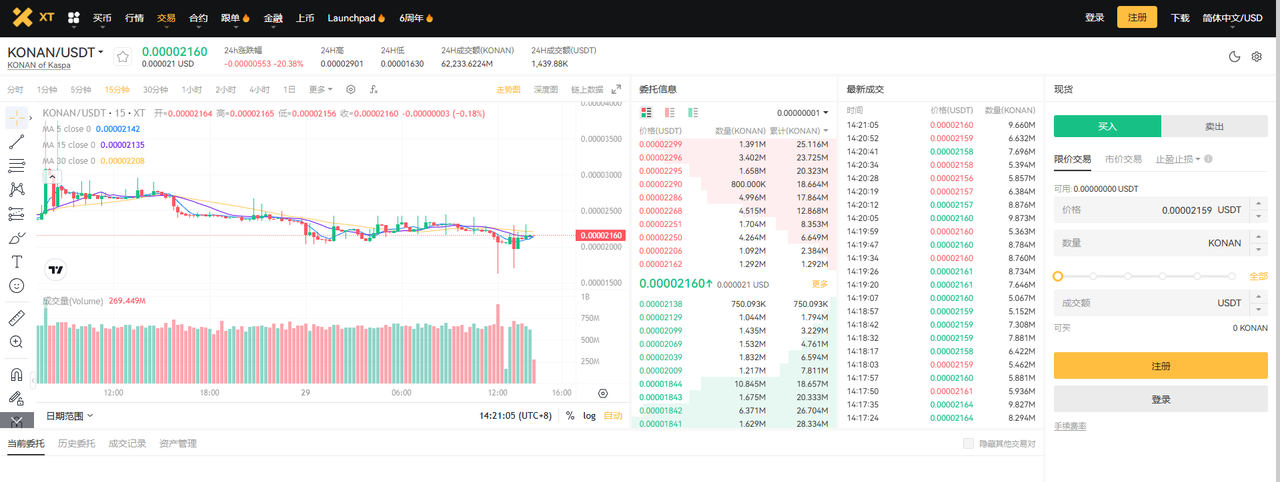
Task: Open 累计(KONAN) column dropdown
Action: [x=798, y=131]
